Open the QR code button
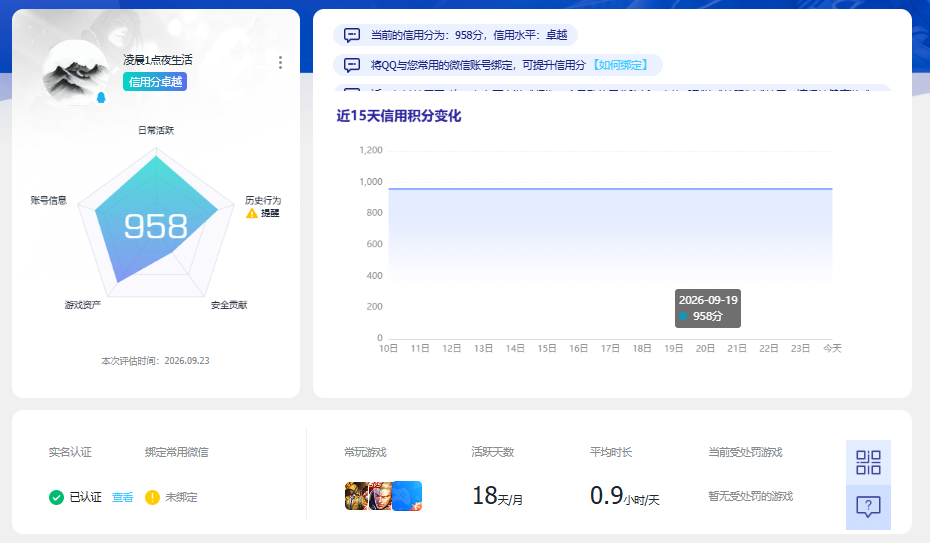This screenshot has height=543, width=930. pos(868,462)
